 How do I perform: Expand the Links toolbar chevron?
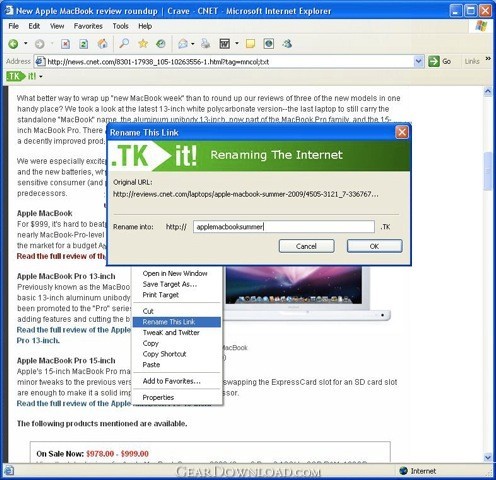click(x=488, y=59)
